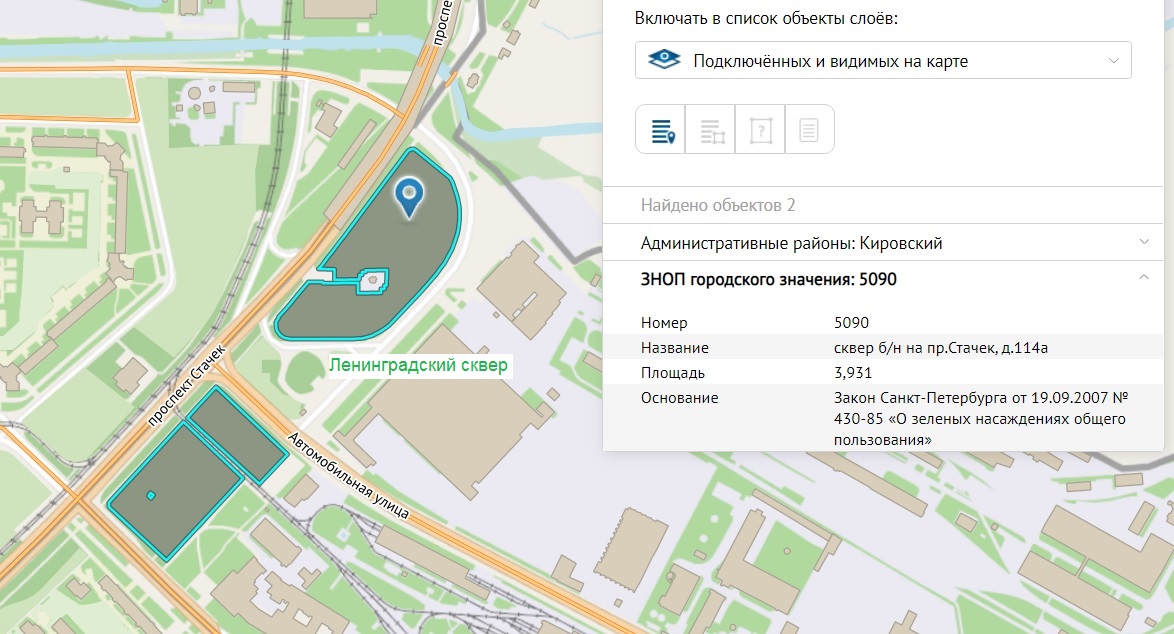Expand 'Административные районы: Кировский' section
1174x634 pixels.
tap(888, 243)
